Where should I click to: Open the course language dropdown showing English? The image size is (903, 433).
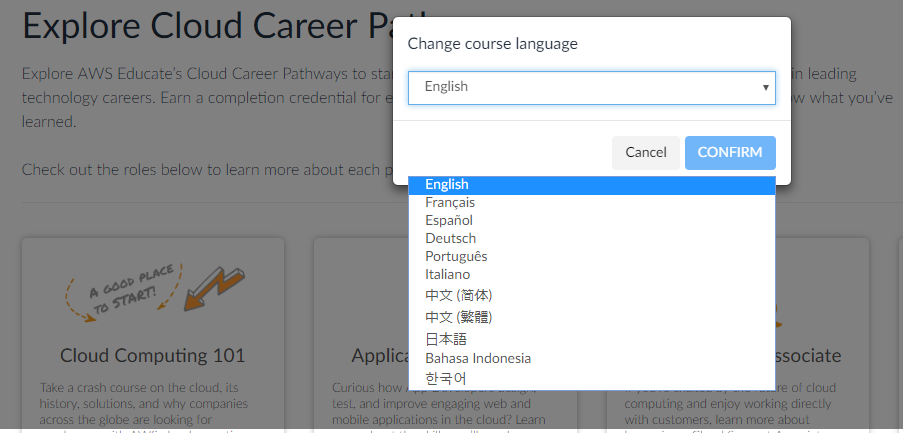pyautogui.click(x=591, y=88)
